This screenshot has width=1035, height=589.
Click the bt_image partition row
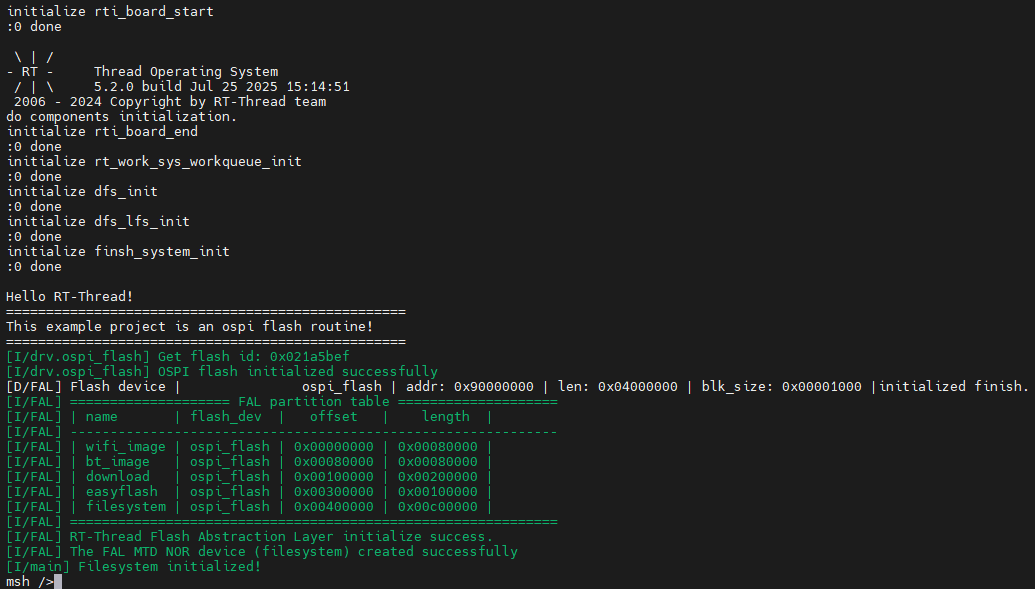point(280,462)
